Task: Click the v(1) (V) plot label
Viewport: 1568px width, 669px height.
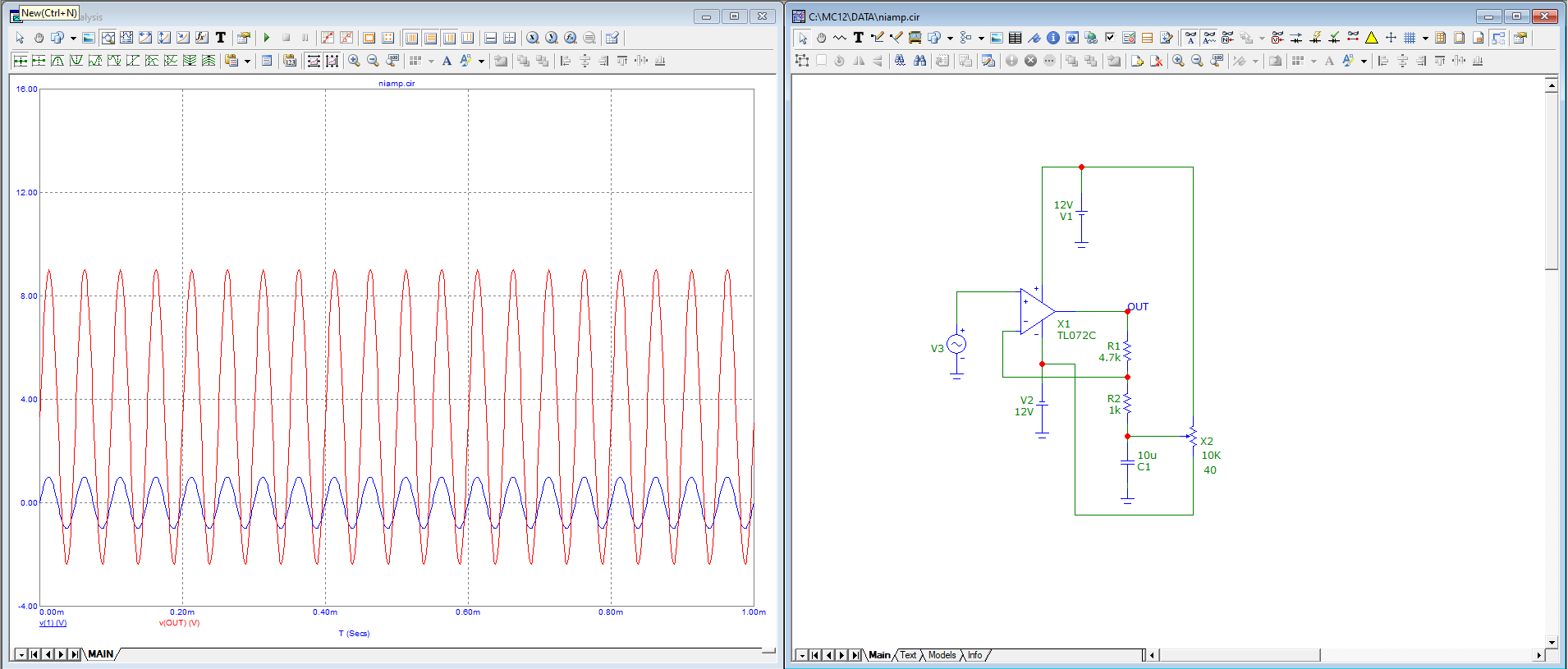Action: pos(53,623)
